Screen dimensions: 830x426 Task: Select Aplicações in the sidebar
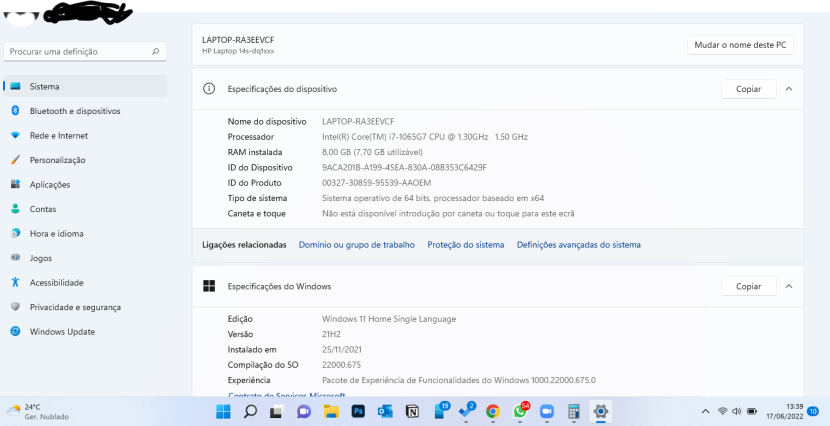click(85, 185)
